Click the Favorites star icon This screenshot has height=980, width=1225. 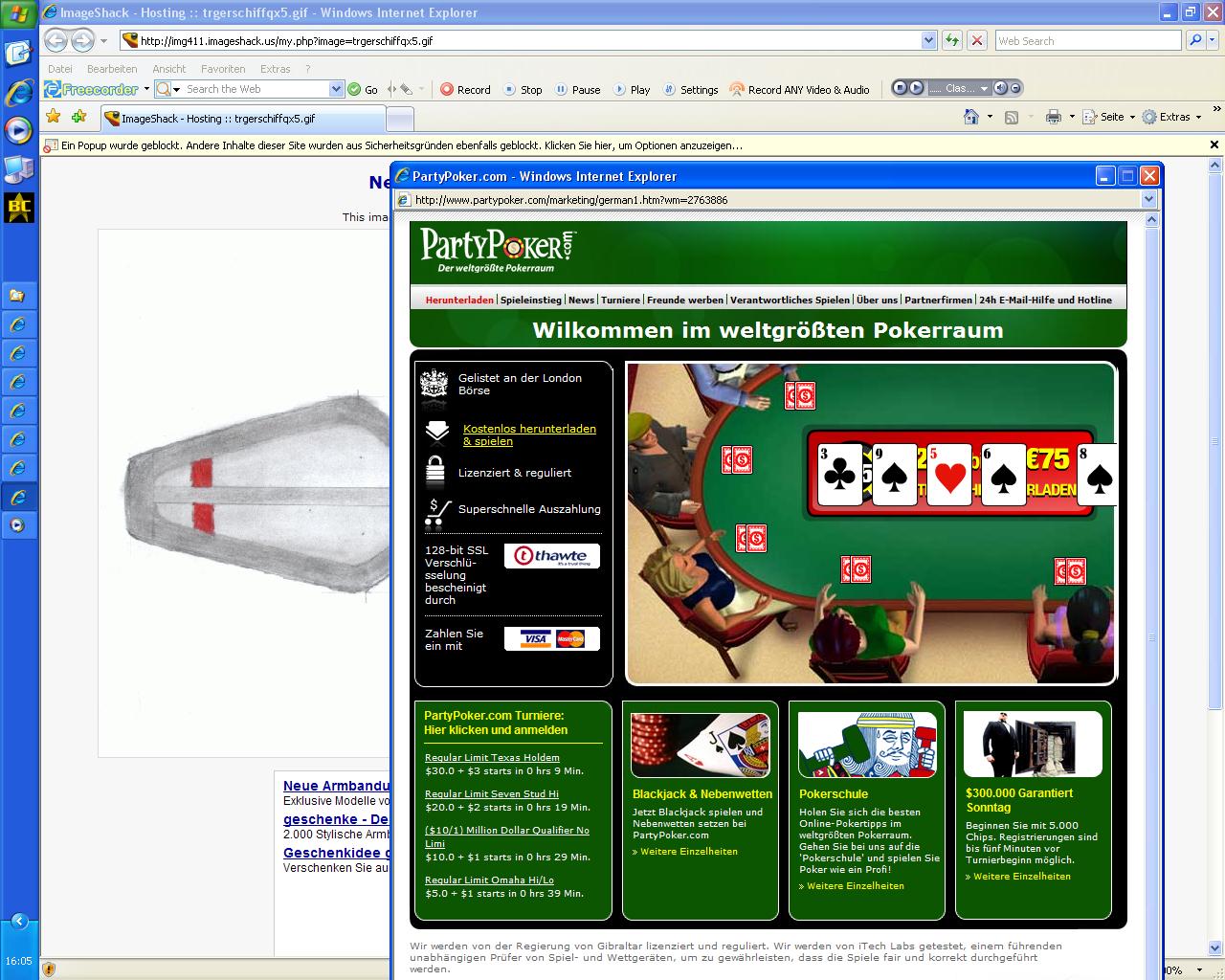click(x=54, y=117)
